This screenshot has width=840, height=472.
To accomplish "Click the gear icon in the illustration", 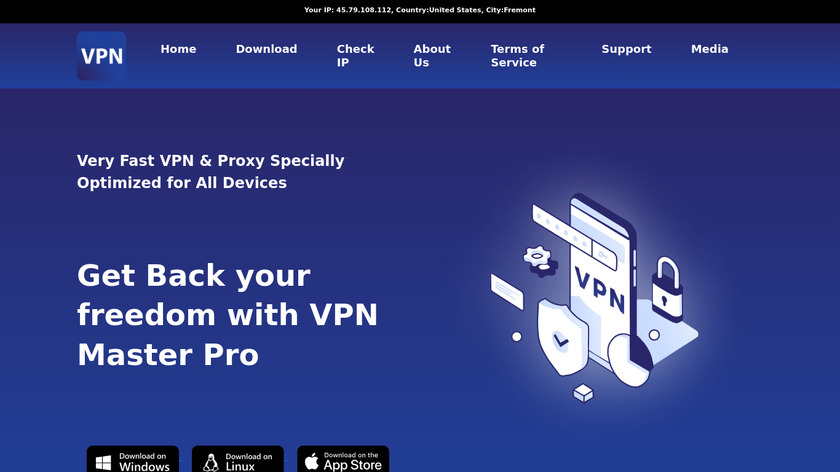I will pos(539,260).
